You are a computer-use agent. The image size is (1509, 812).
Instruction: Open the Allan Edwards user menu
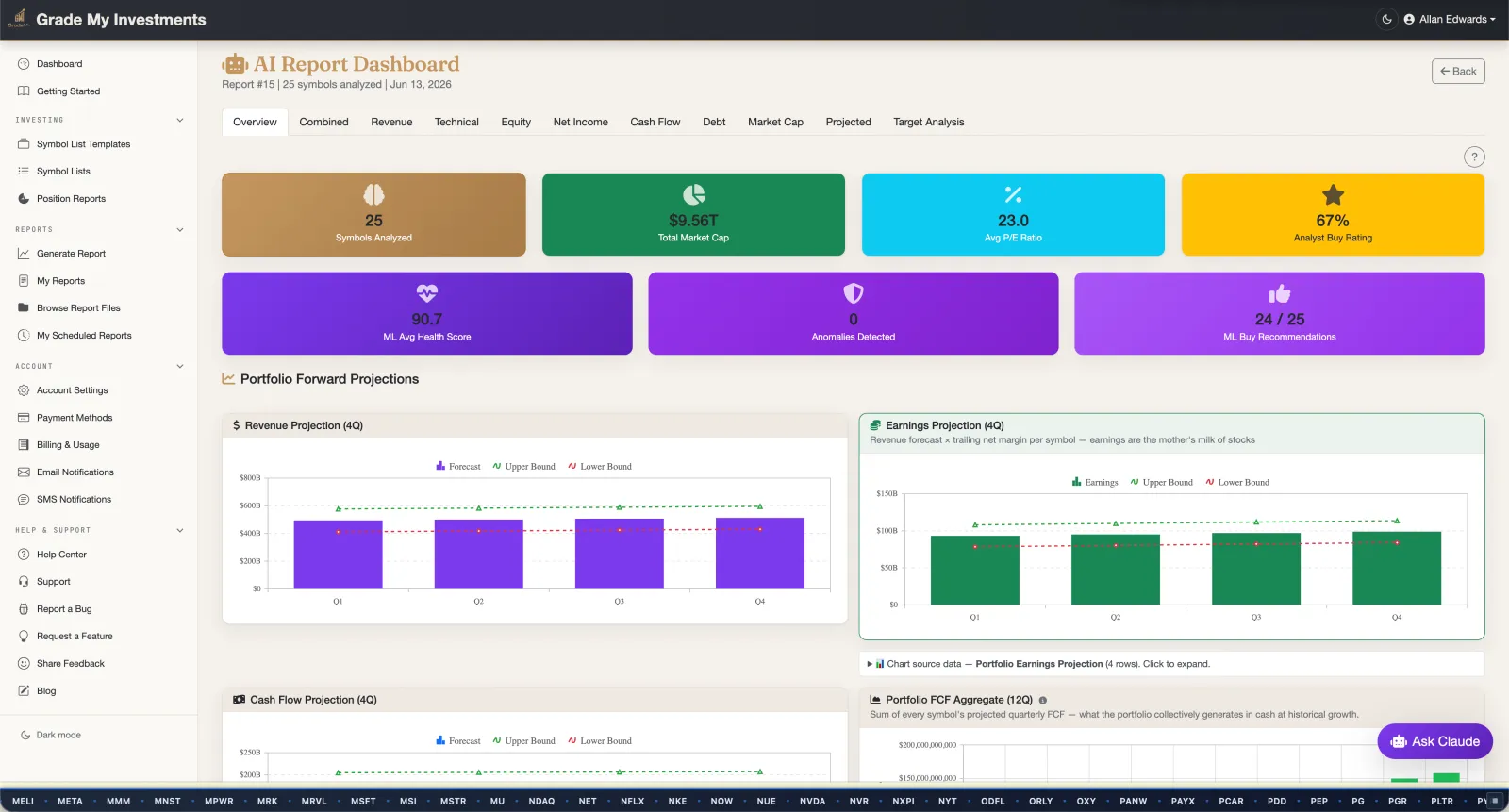pos(1450,19)
